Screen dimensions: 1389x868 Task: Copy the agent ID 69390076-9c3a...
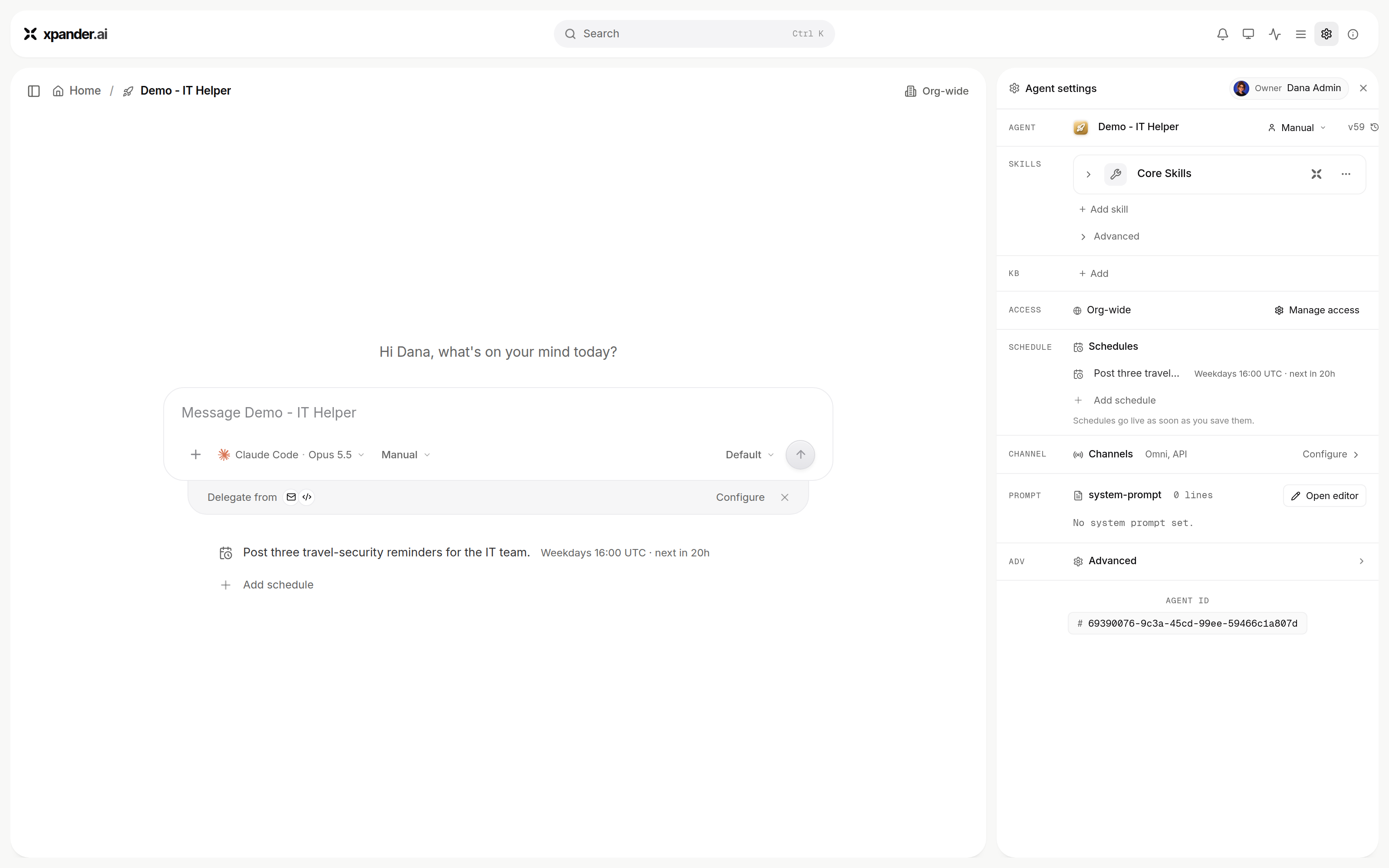pos(1187,624)
